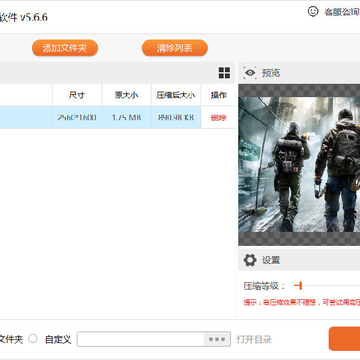The width and height of the screenshot is (360, 360).
Task: Delete the file via red 删除 link
Action: point(218,118)
